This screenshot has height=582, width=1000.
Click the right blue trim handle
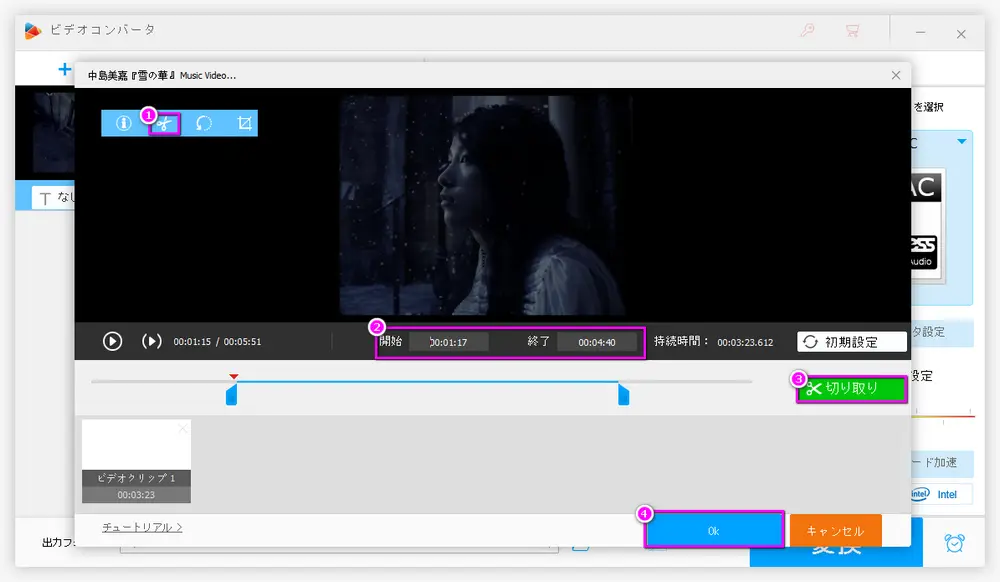[624, 396]
